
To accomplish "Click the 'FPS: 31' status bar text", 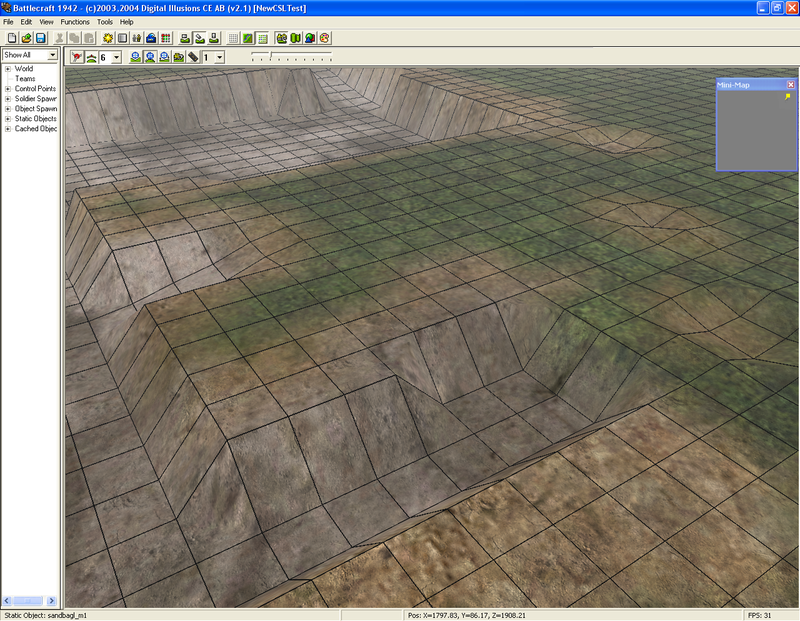I will pos(760,615).
